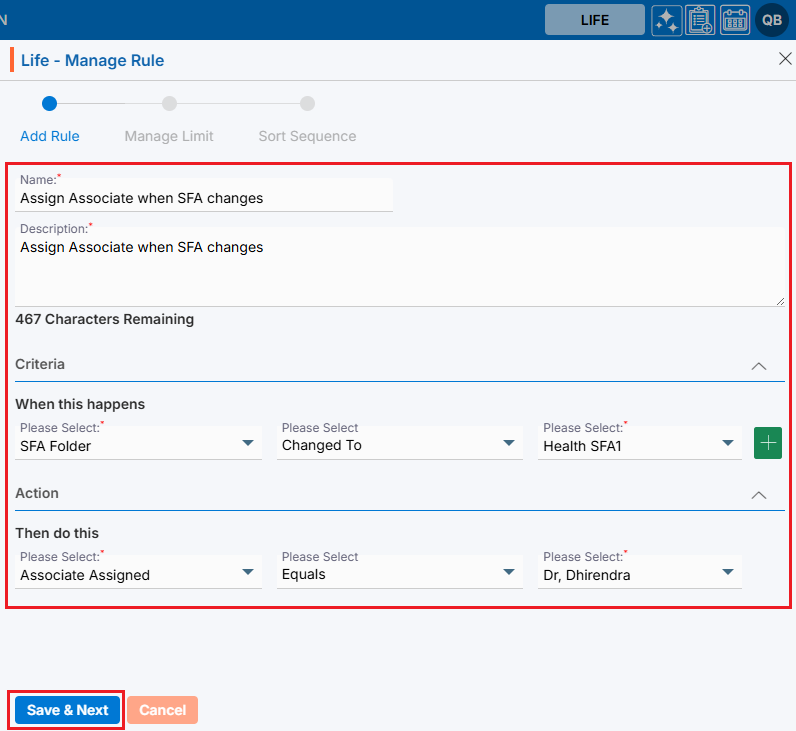Open the SFA Folder dropdown
This screenshot has width=796, height=731.
[138, 445]
